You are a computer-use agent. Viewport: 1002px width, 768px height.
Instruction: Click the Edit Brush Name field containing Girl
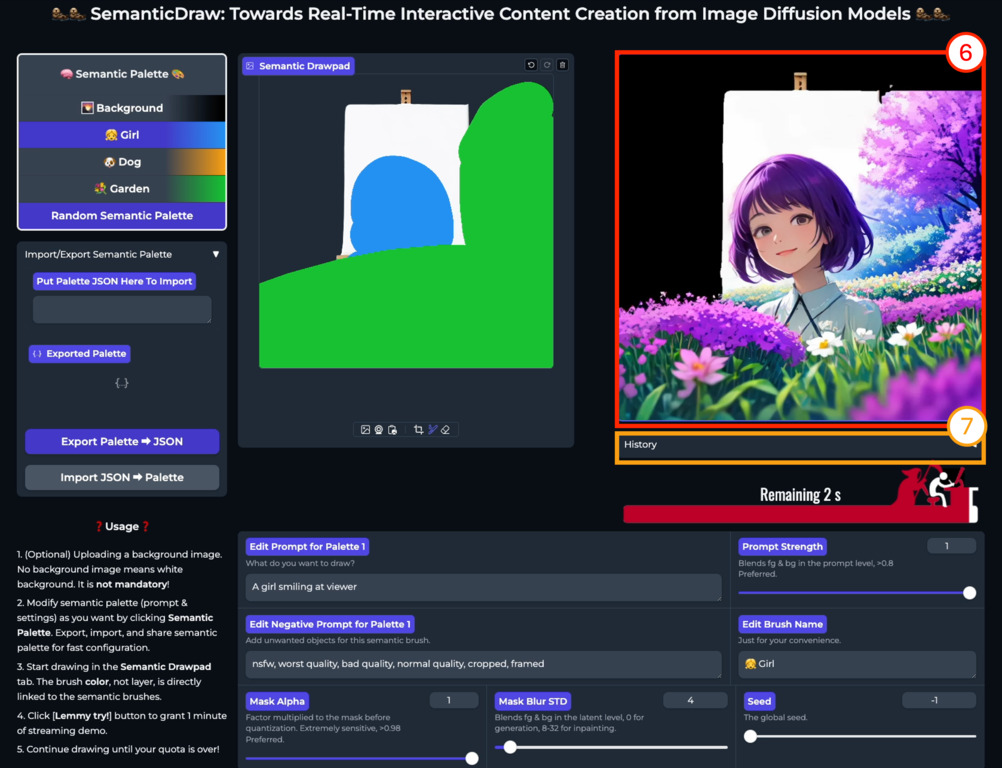coord(857,664)
